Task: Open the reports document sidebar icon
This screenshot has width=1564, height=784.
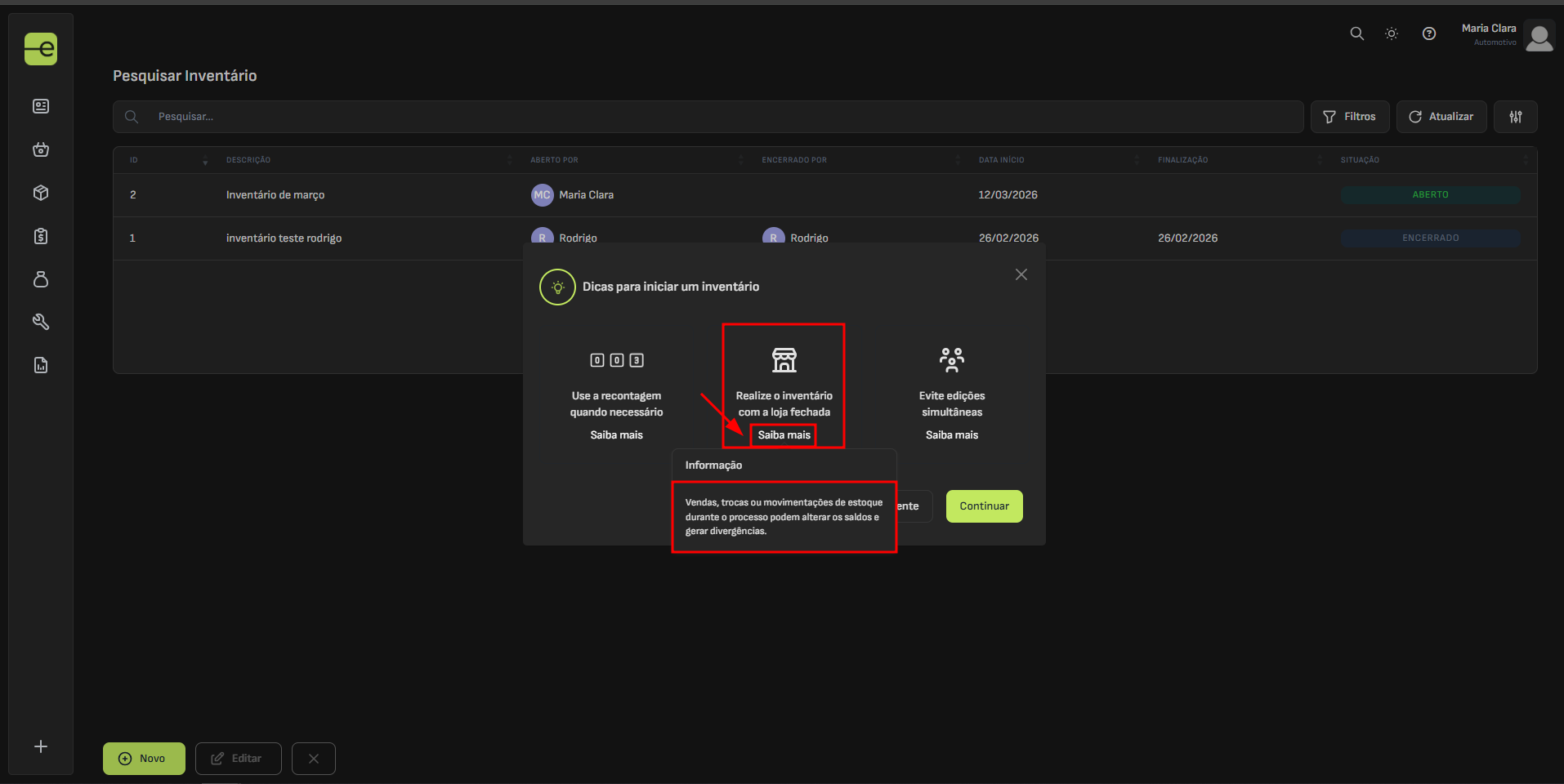Action: point(41,365)
